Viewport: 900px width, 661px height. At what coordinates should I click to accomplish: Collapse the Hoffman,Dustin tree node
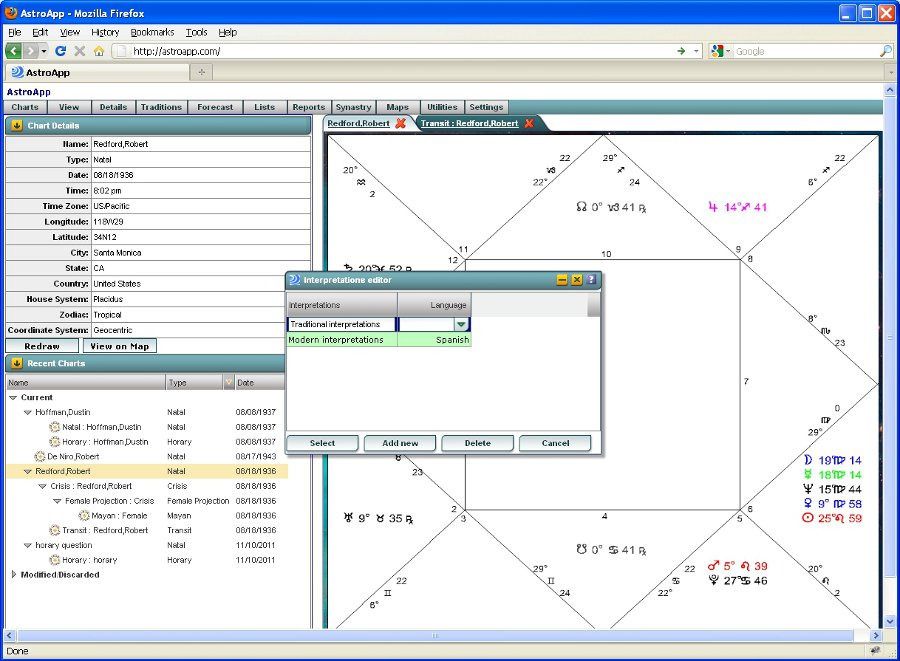[x=29, y=412]
